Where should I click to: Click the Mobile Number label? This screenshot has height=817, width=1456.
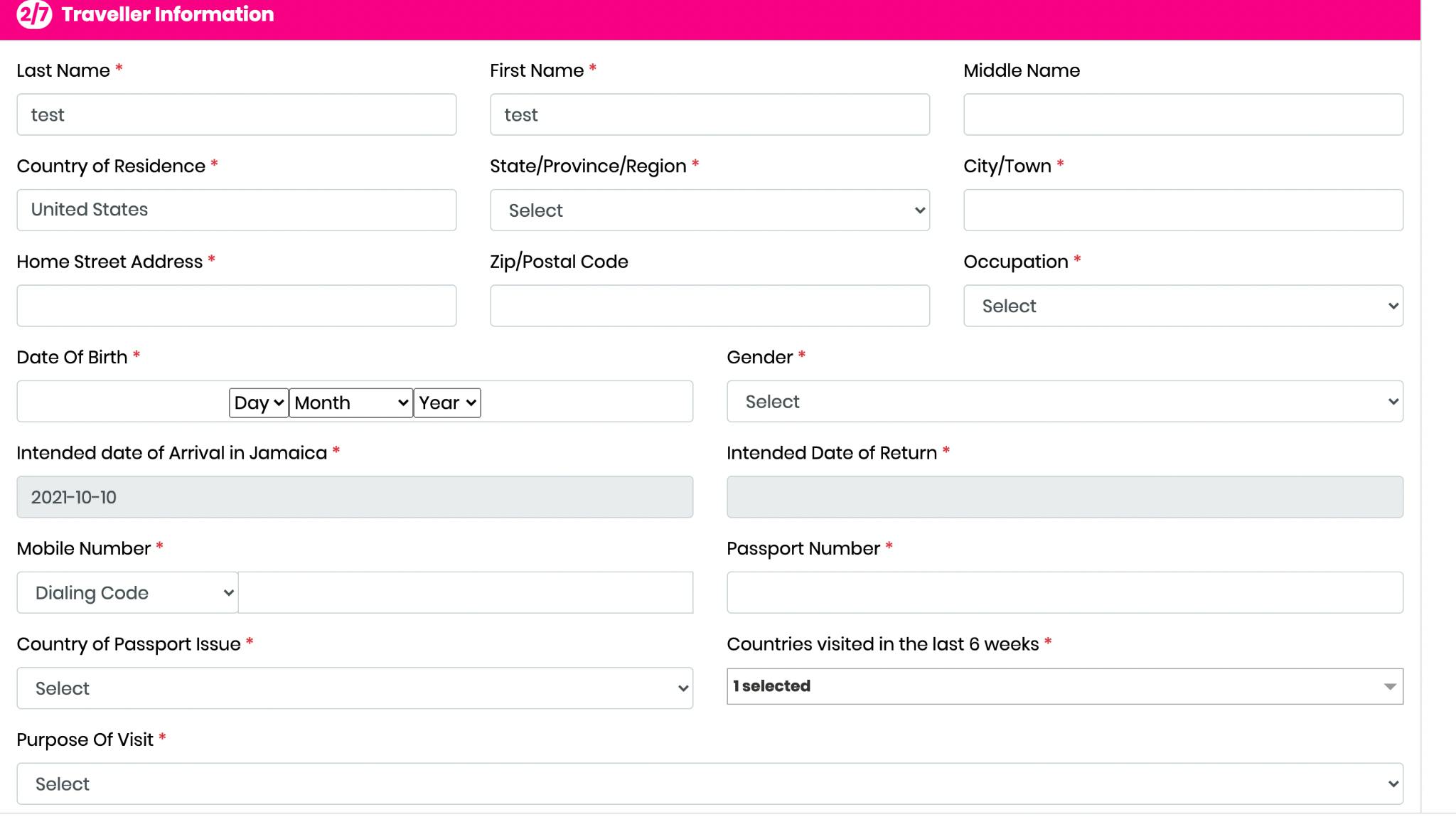pyautogui.click(x=84, y=548)
